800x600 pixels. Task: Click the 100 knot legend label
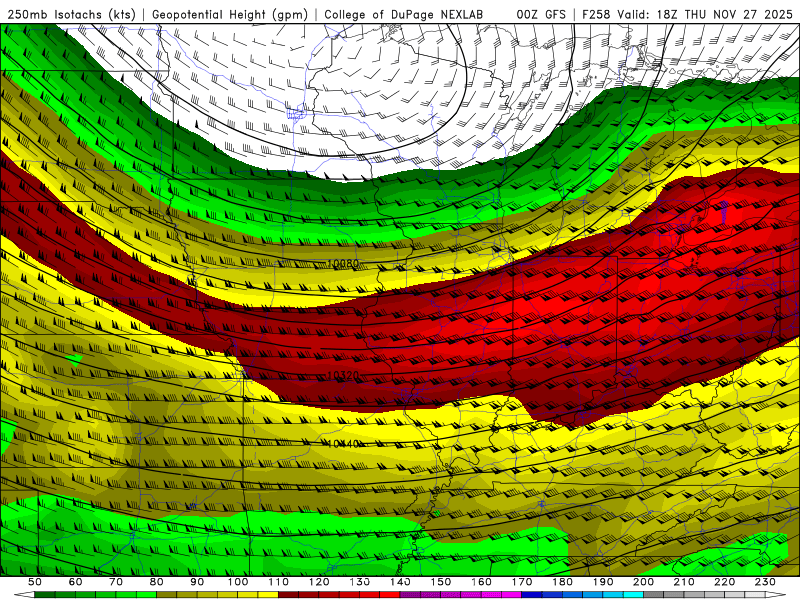[x=238, y=582]
